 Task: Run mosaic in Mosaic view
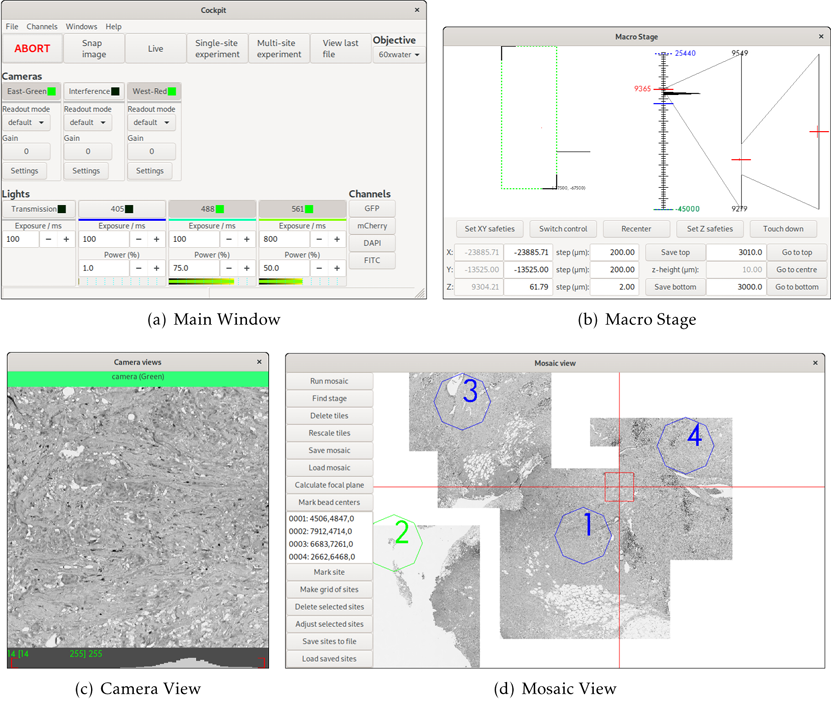point(329,381)
